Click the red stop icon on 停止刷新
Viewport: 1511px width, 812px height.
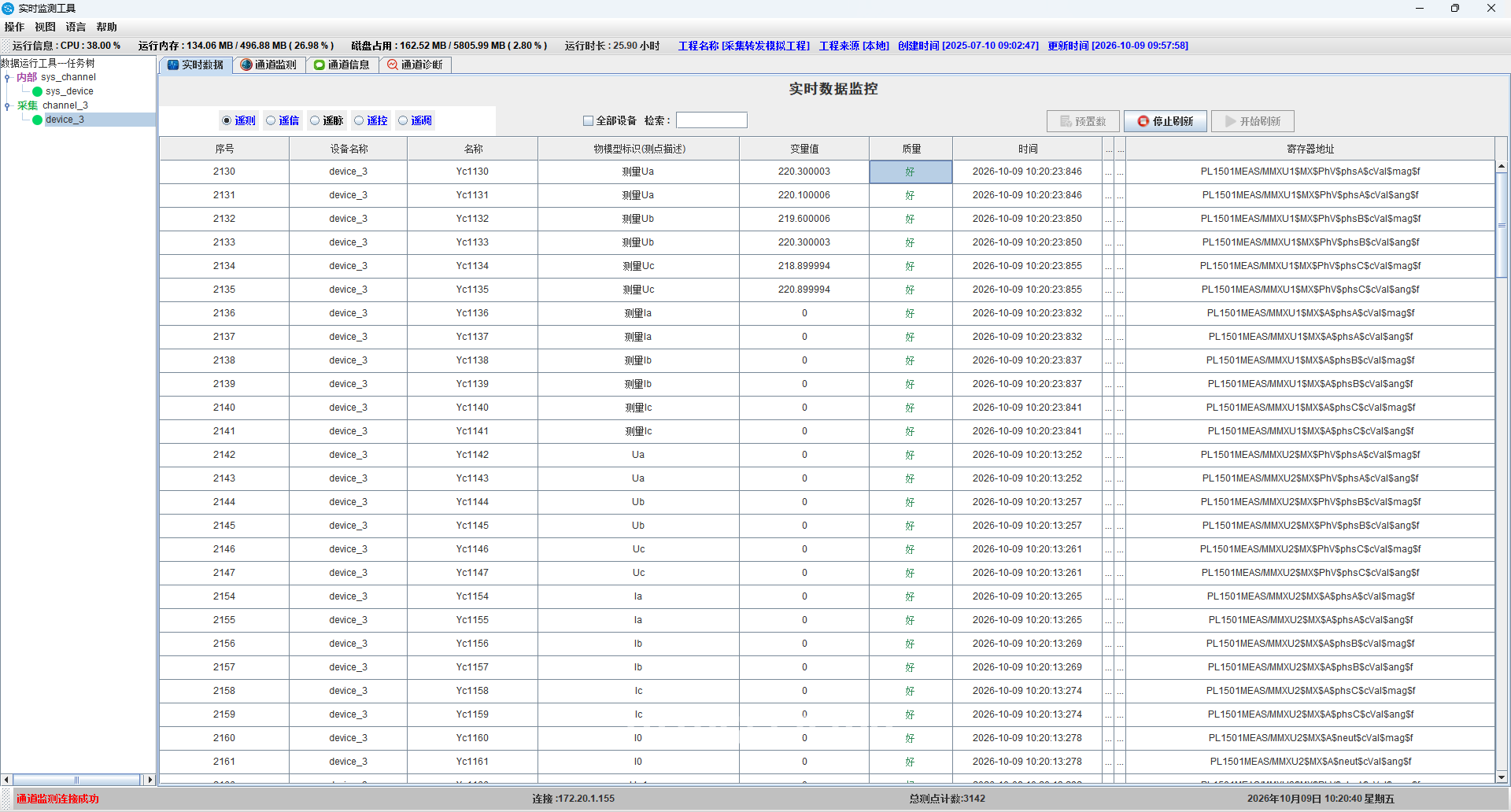coord(1143,121)
